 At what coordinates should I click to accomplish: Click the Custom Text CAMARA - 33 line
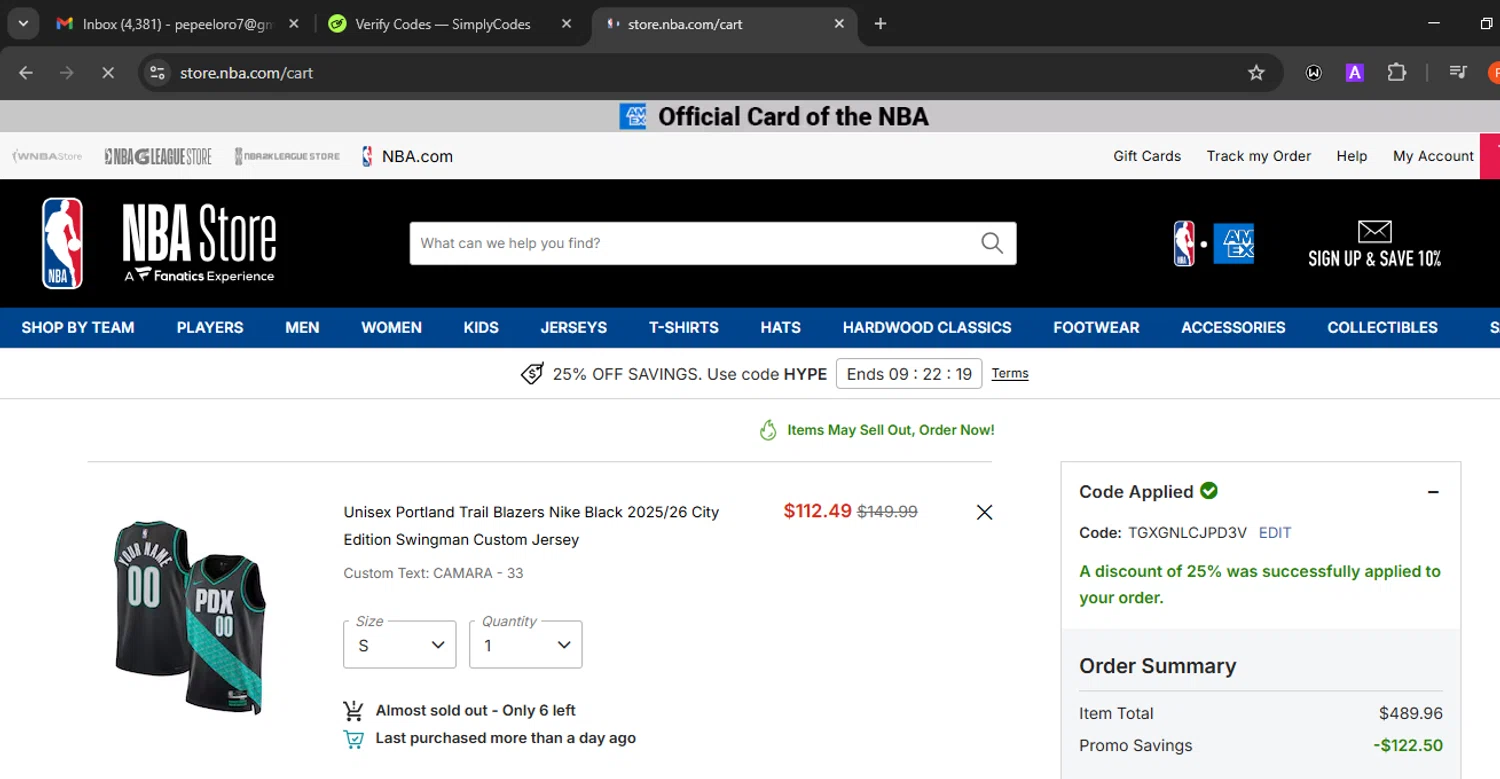pyautogui.click(x=433, y=573)
